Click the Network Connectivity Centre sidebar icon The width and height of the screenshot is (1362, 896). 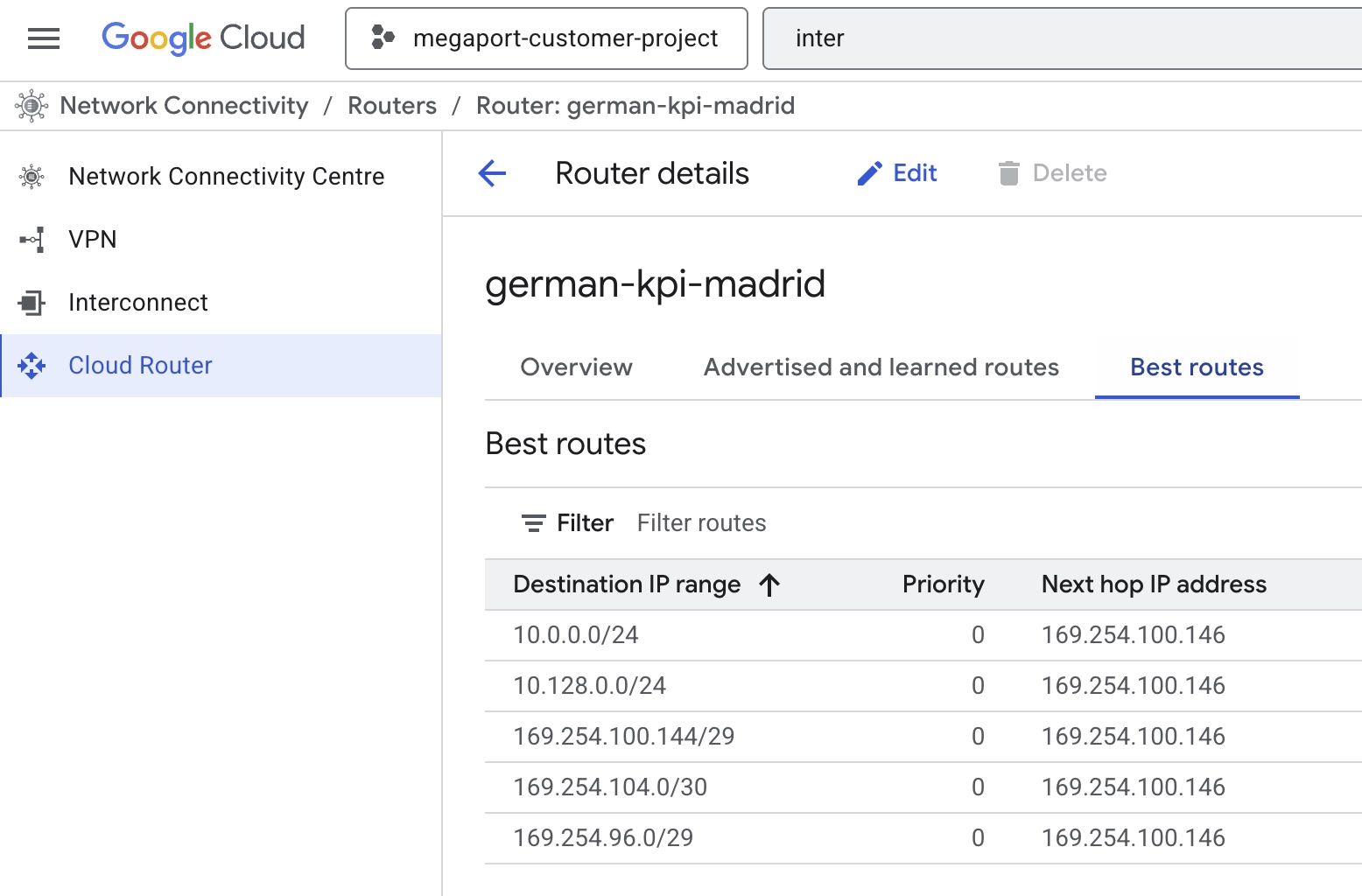coord(32,176)
